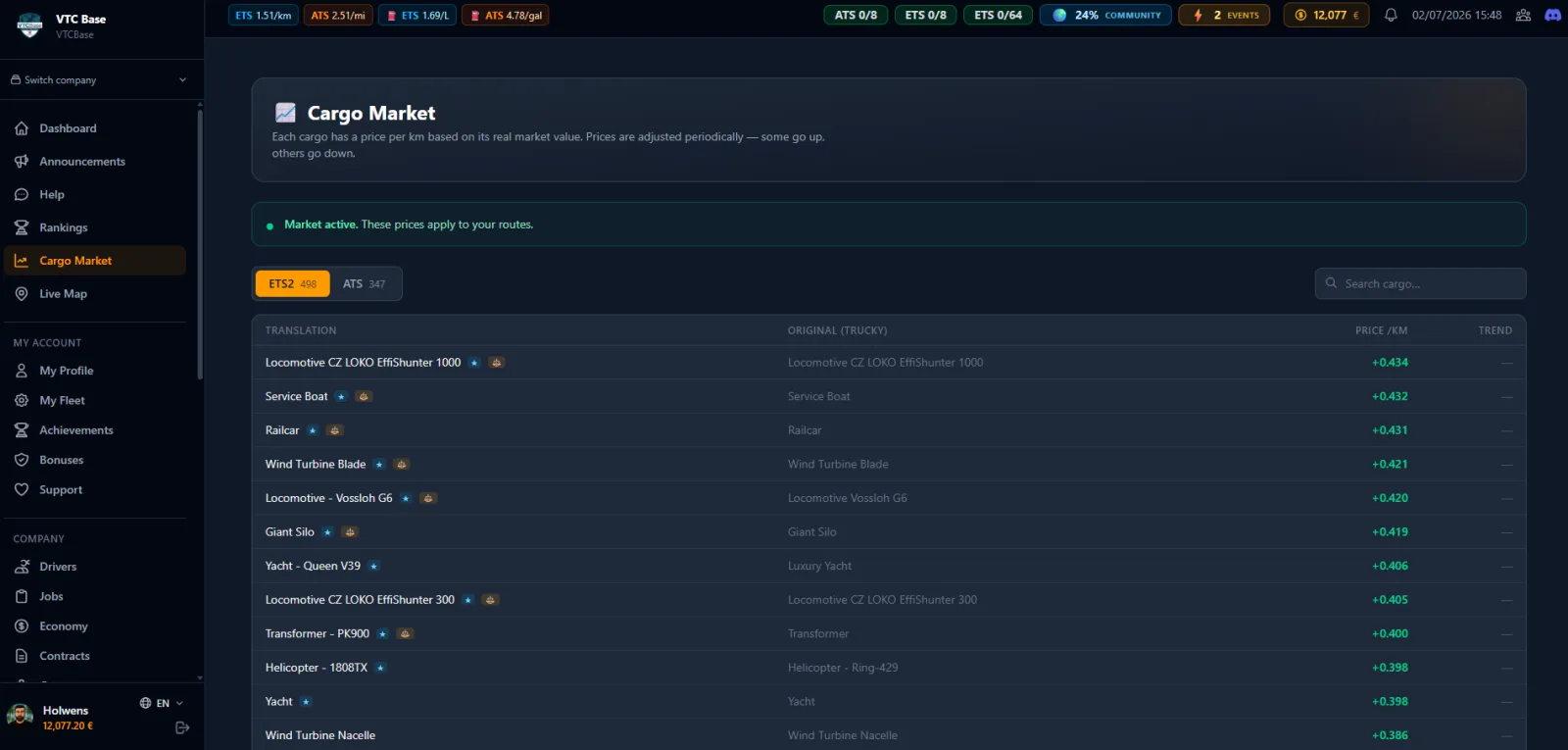Click the VTC Base company logo header

(61, 25)
